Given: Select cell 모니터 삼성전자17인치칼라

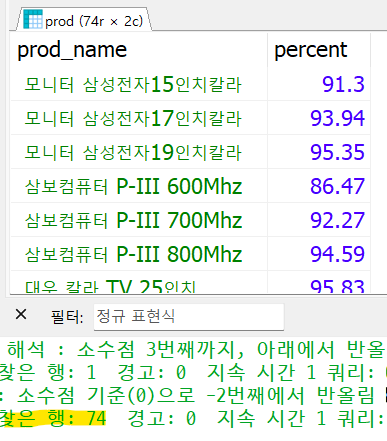Looking at the screenshot, I should pos(139,118).
